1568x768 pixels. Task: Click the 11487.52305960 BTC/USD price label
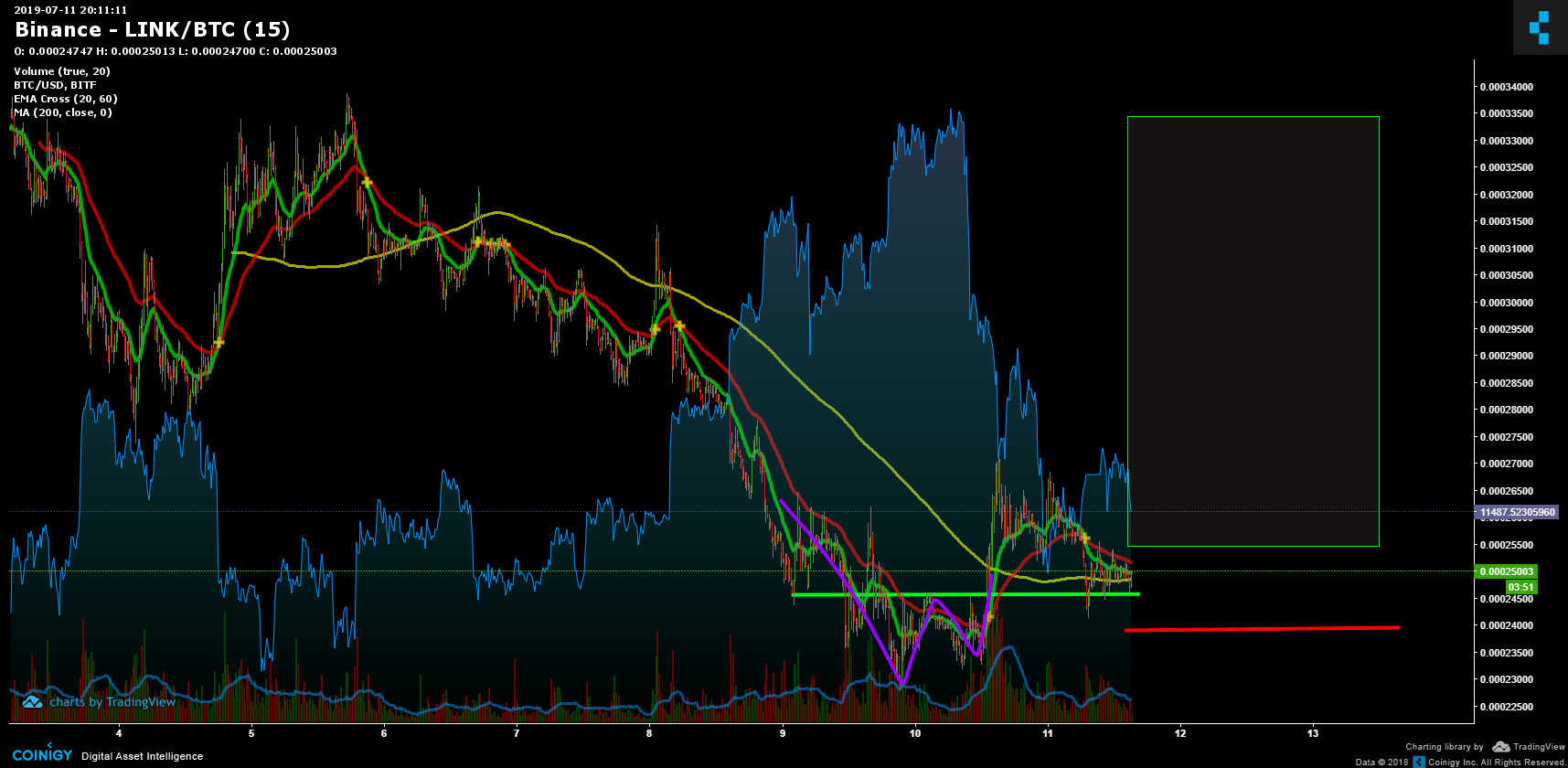tap(1516, 512)
